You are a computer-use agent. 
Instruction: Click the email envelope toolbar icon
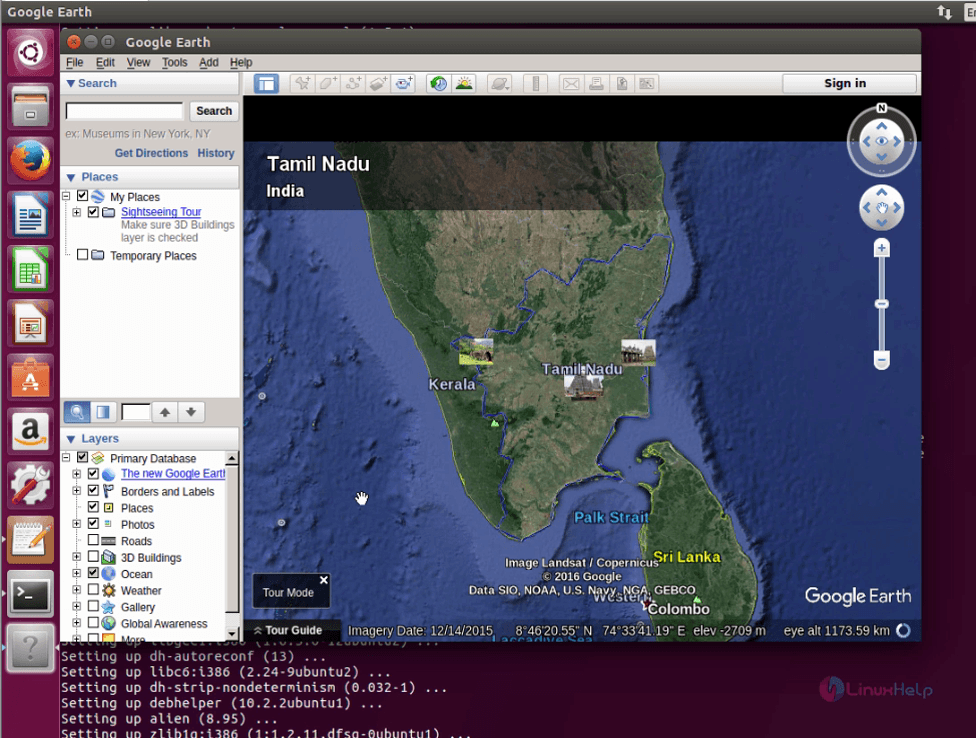(x=570, y=84)
